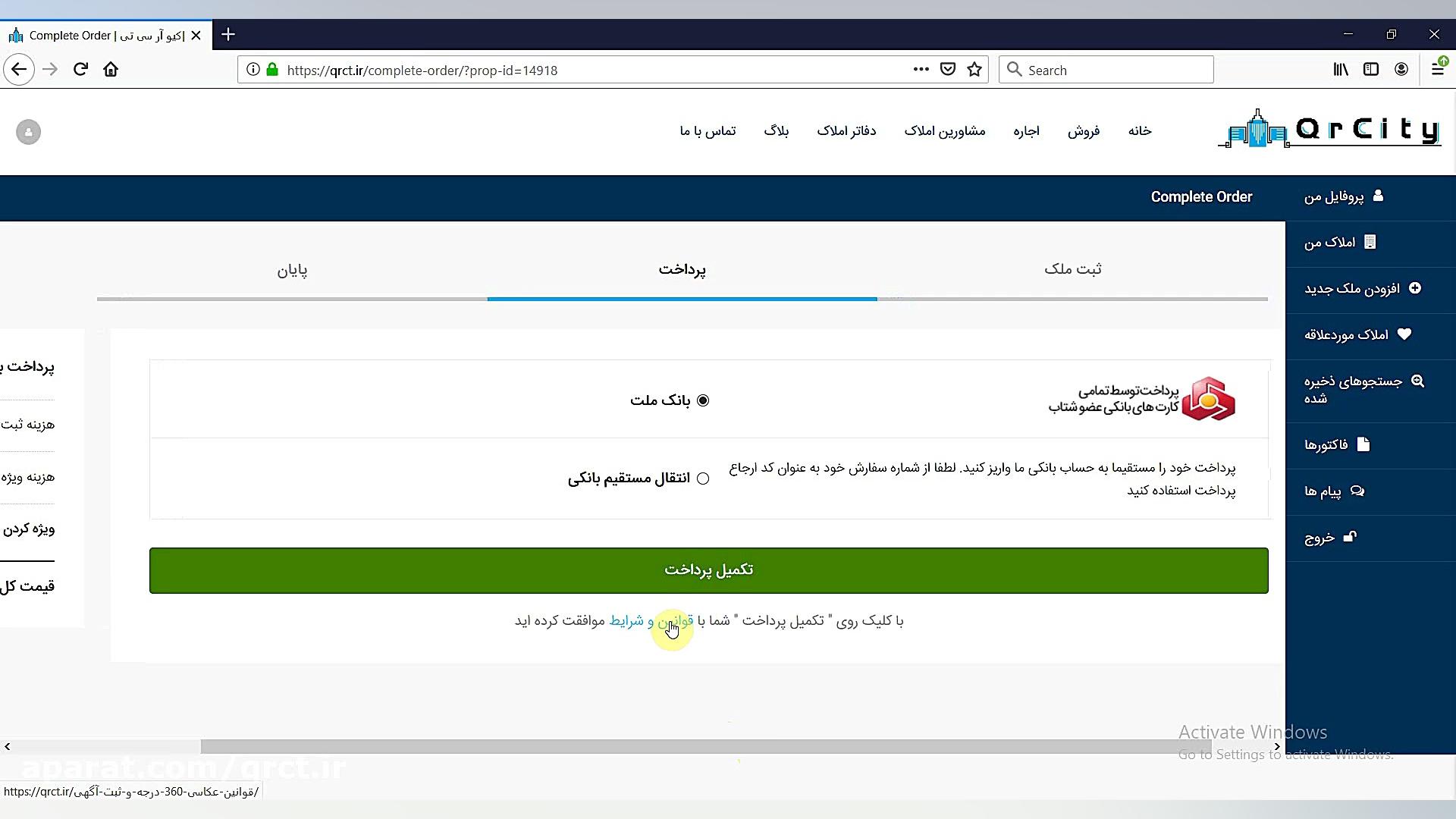Open favorite properties via the heart icon
The width and height of the screenshot is (1456, 819).
[1404, 334]
